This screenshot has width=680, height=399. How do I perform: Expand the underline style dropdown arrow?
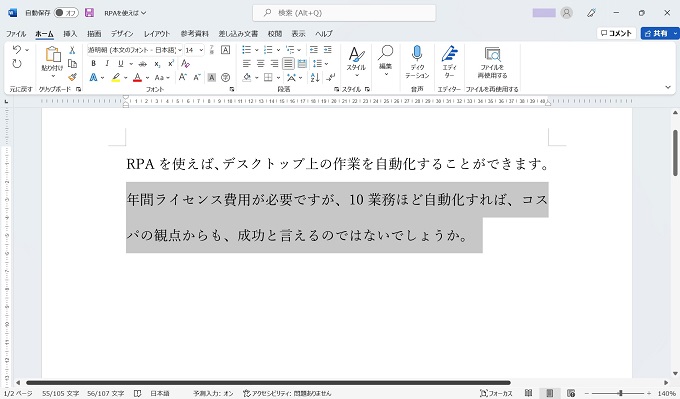(131, 64)
